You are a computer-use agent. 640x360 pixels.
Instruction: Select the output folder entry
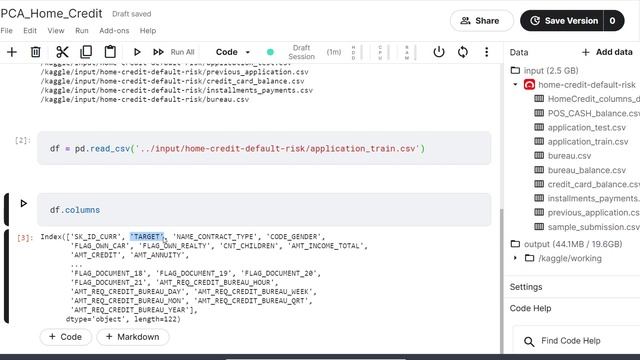click(x=567, y=244)
